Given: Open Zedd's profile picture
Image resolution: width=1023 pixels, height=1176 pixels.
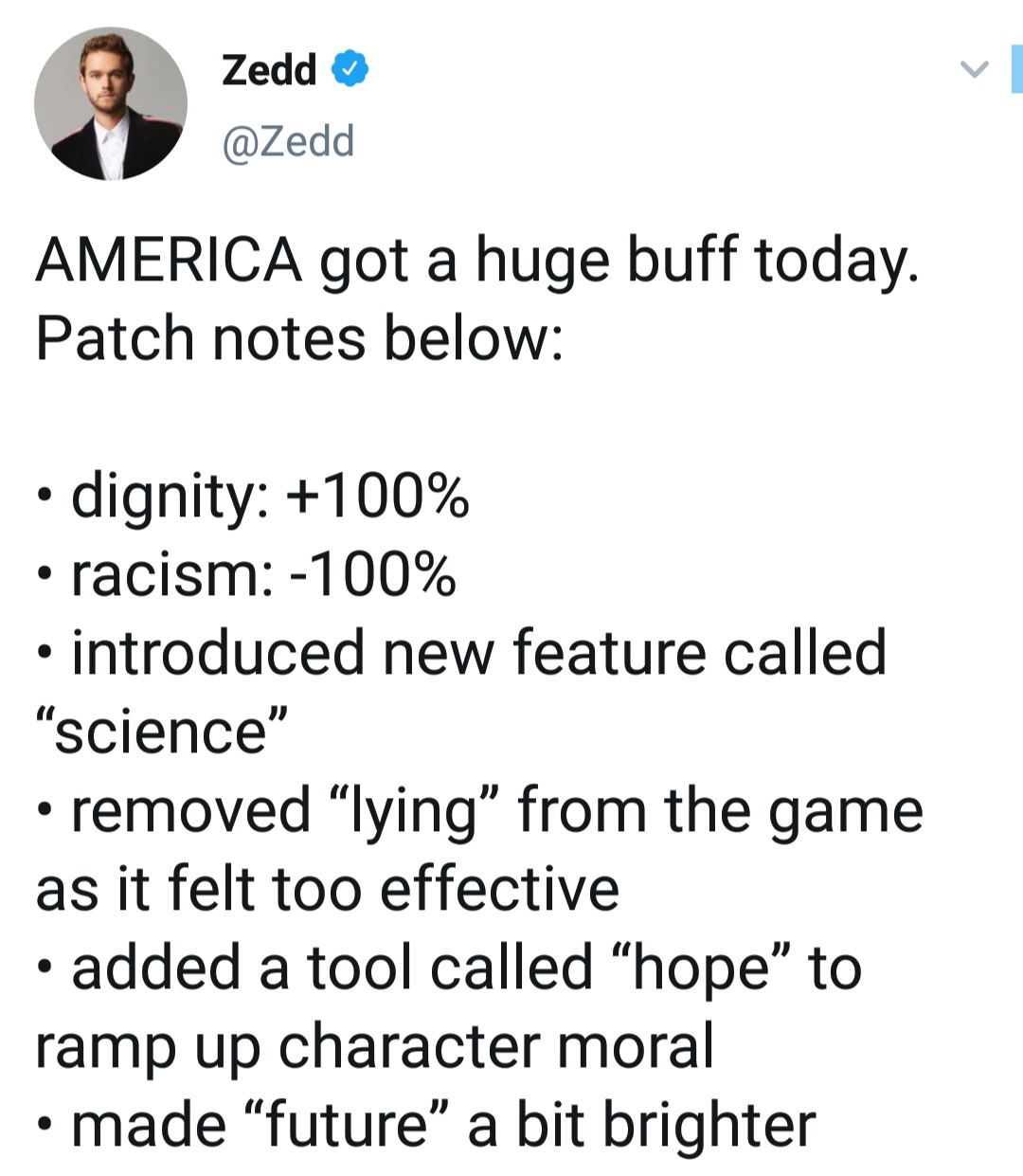Looking at the screenshot, I should pyautogui.click(x=111, y=104).
